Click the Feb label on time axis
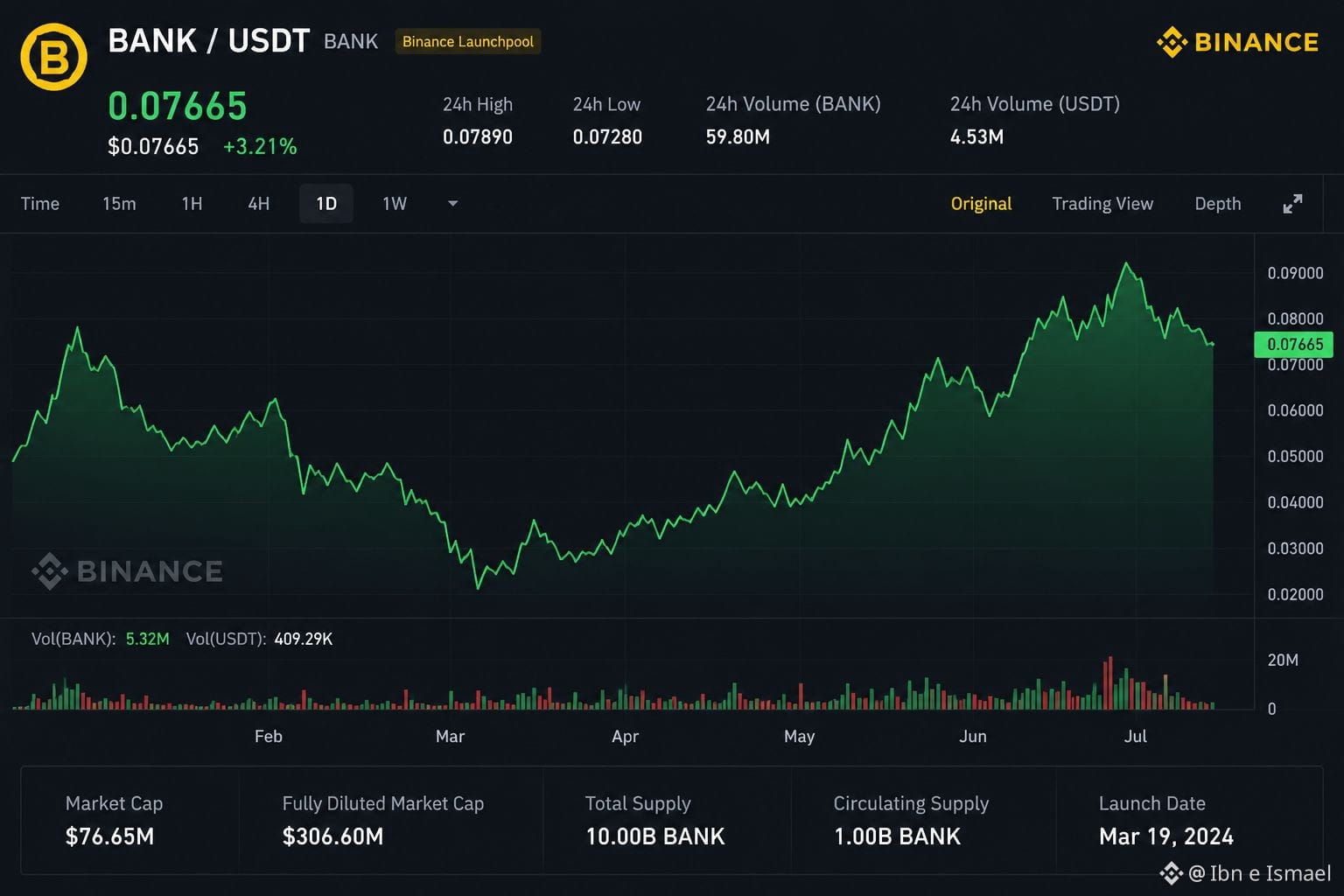Screen dimensions: 1344x896 click(269, 737)
